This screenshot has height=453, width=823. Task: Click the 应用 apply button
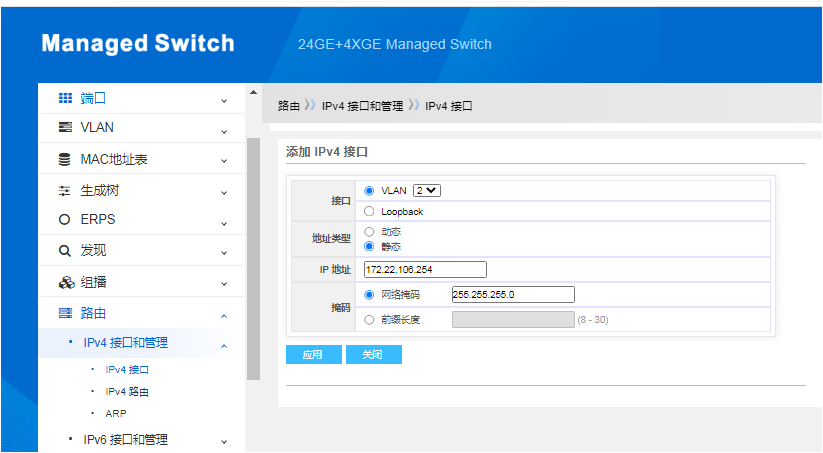[314, 354]
